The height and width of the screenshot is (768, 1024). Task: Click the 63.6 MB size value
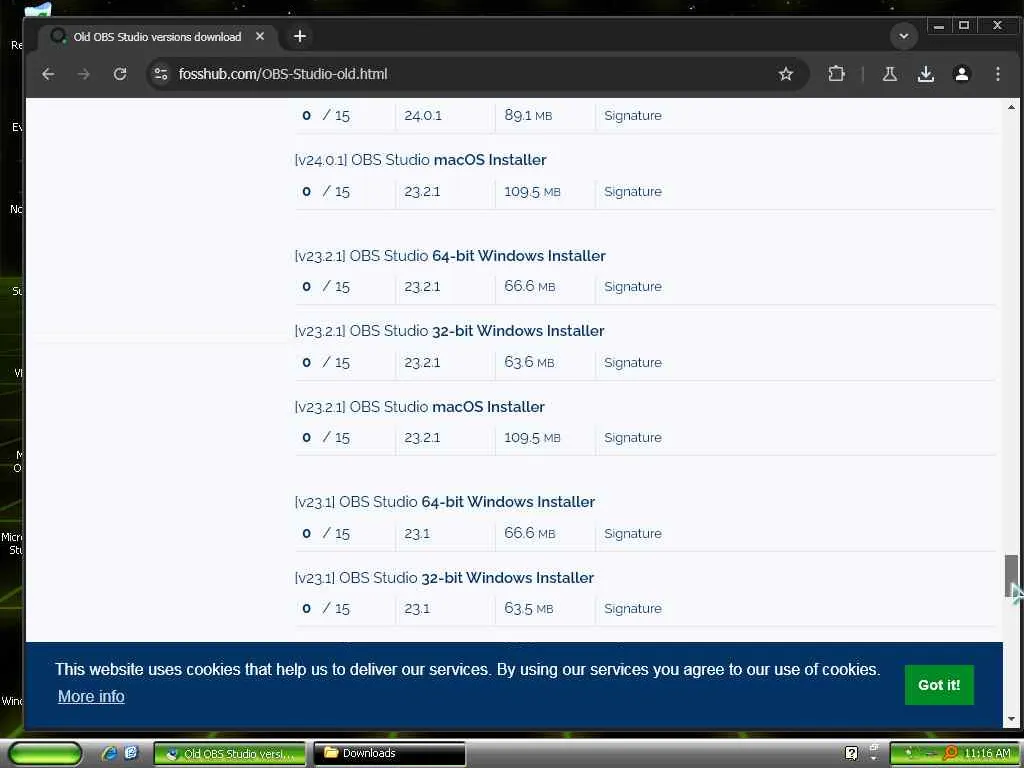[529, 362]
